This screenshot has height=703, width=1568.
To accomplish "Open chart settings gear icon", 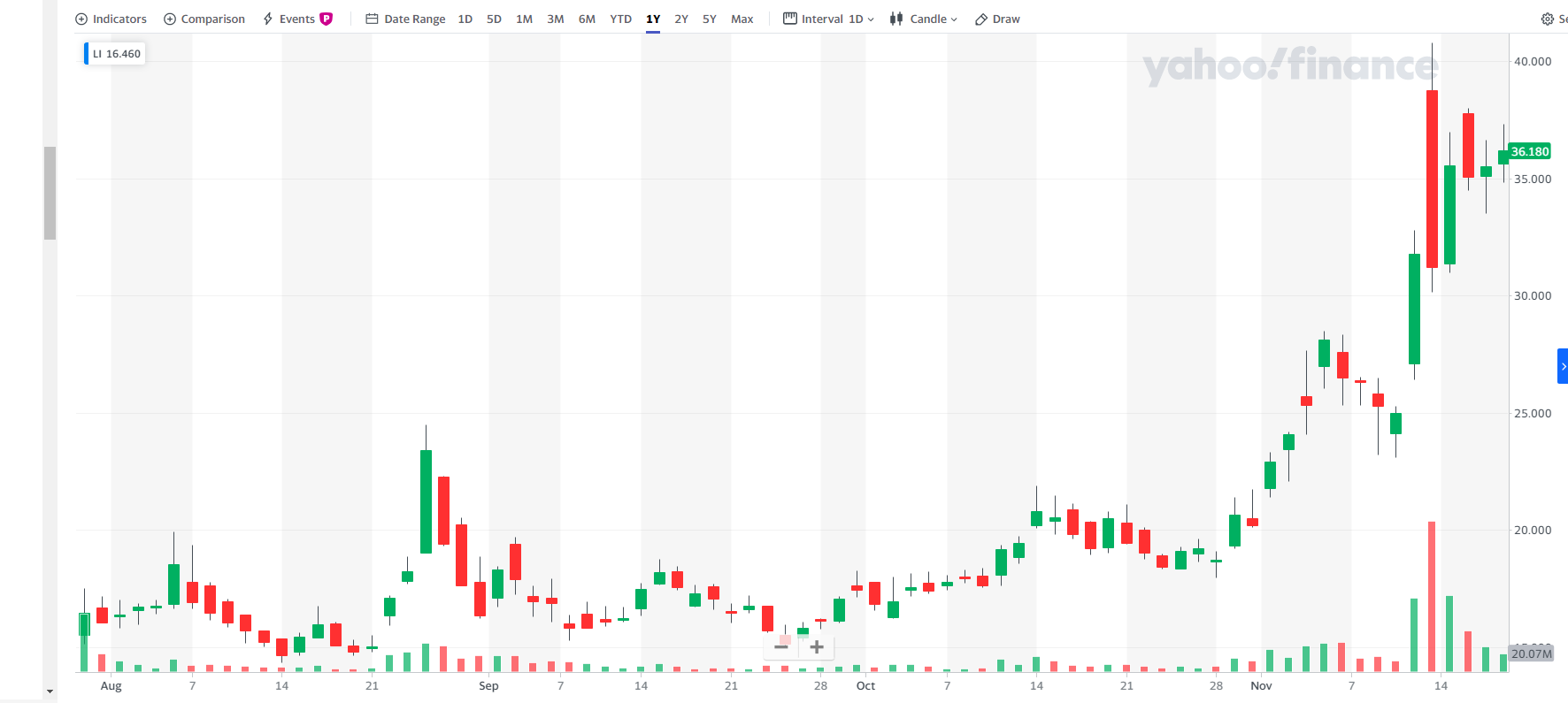I will [1548, 19].
